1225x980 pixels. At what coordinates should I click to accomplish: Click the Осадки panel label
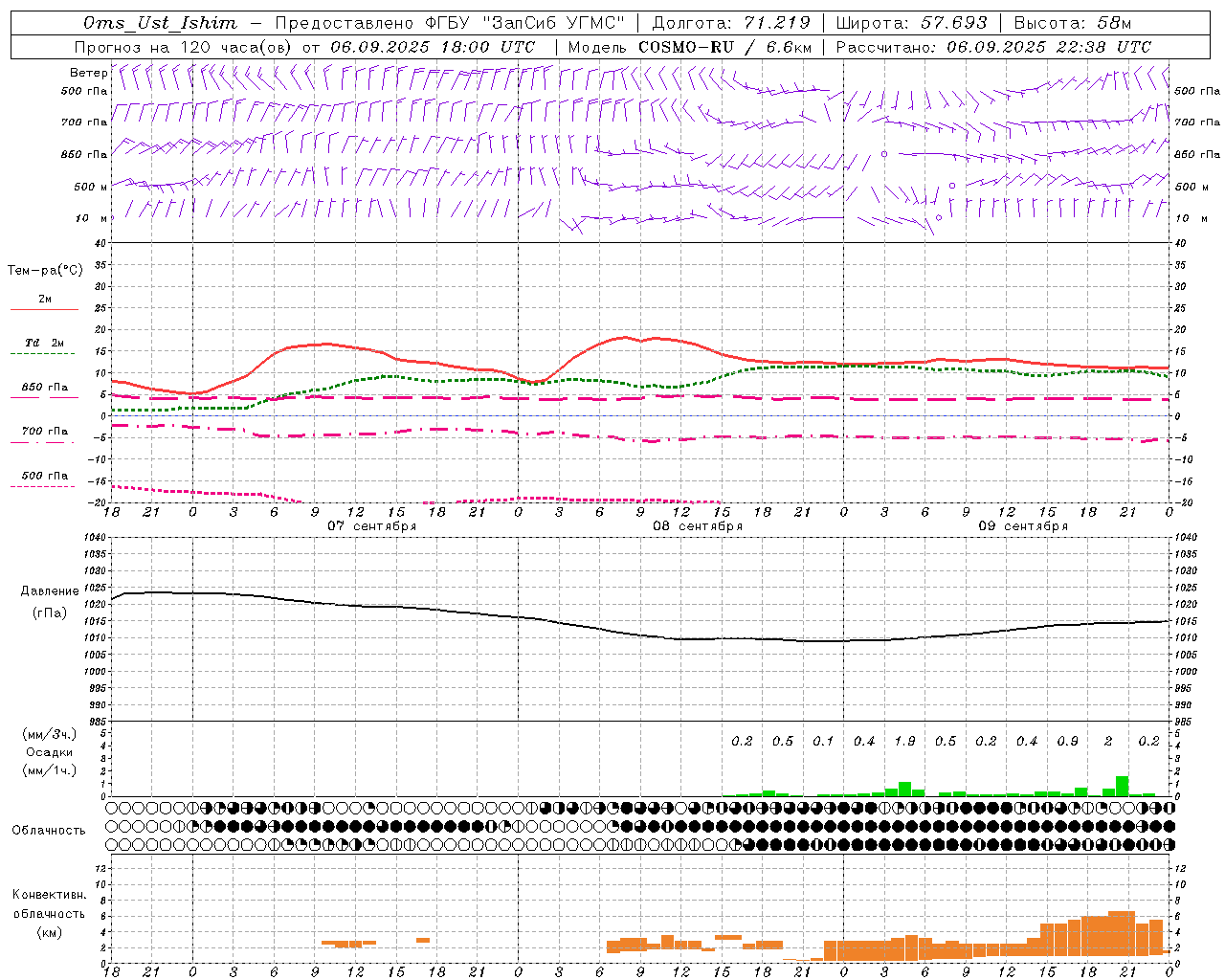(50, 752)
